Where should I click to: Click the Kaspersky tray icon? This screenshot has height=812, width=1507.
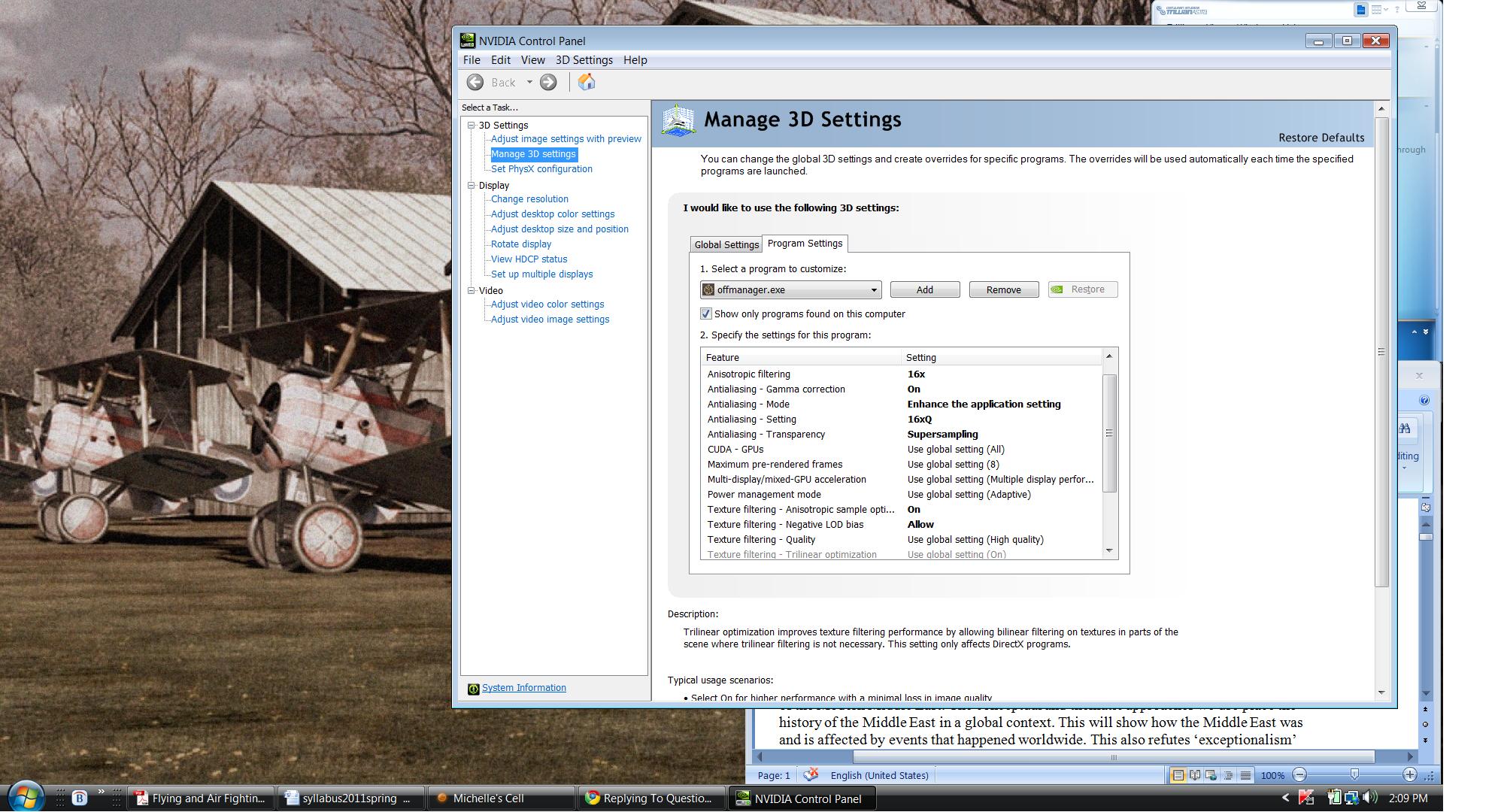tap(1306, 798)
